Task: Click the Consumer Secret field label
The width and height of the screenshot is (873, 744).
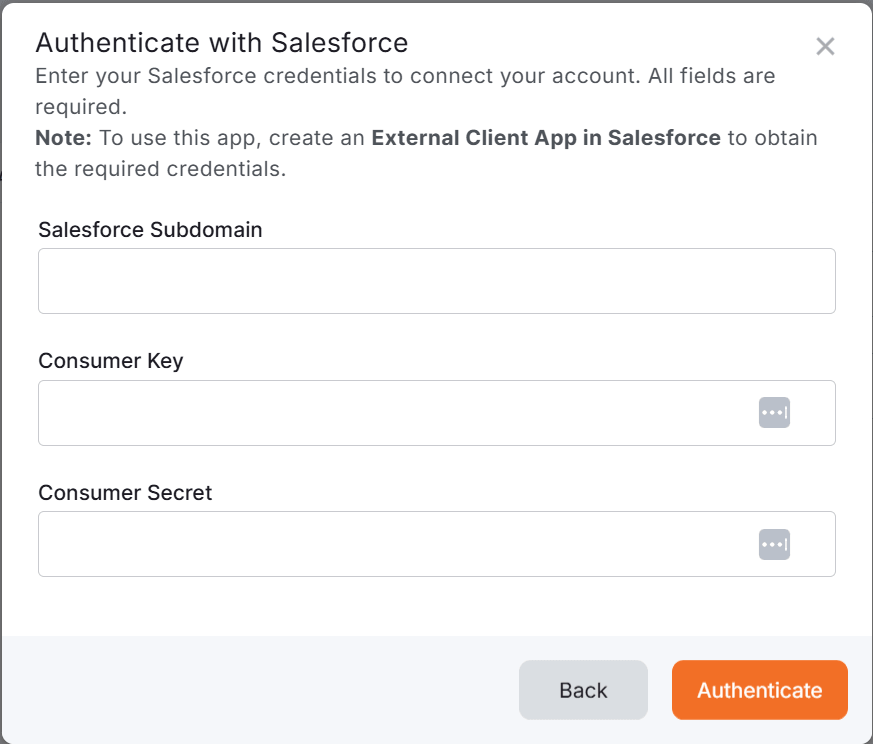Action: tap(125, 493)
